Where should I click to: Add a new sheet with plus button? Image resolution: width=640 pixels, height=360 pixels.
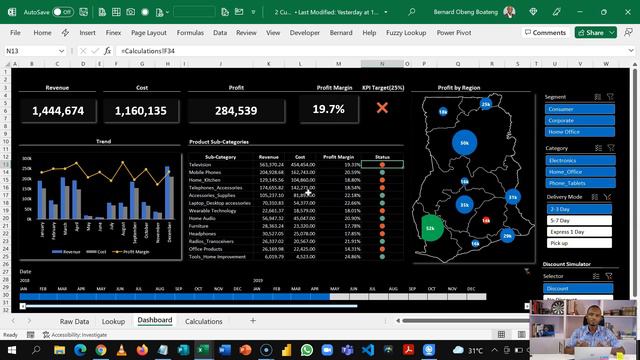253,321
